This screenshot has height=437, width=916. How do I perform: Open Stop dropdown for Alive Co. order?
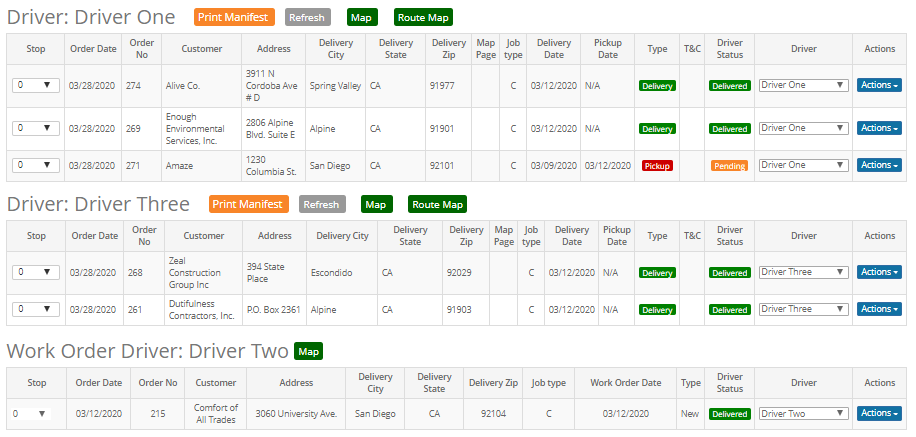35,86
